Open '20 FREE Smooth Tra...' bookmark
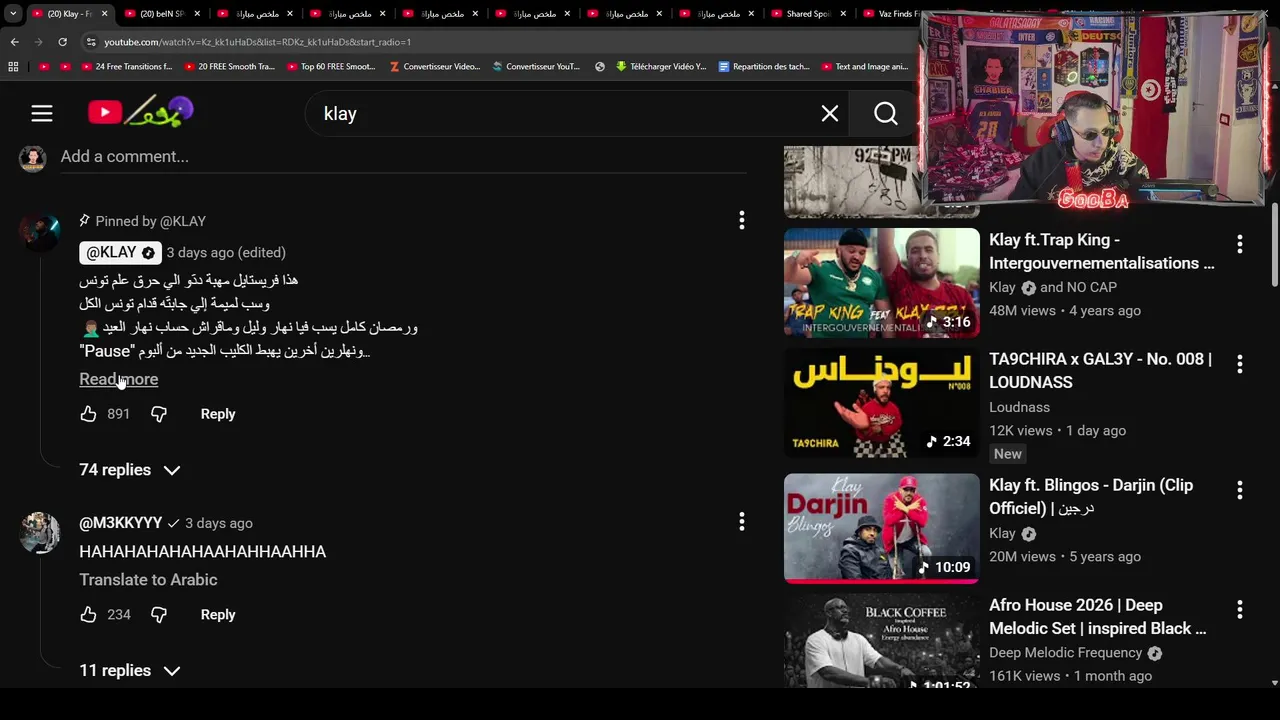 [228, 67]
